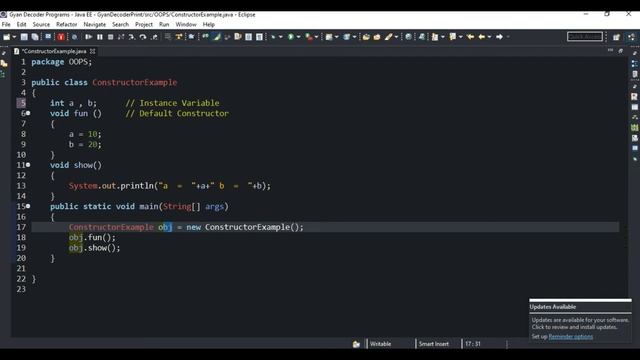The width and height of the screenshot is (640, 360).
Task: Click the Save All toolbar icon
Action: 35,37
